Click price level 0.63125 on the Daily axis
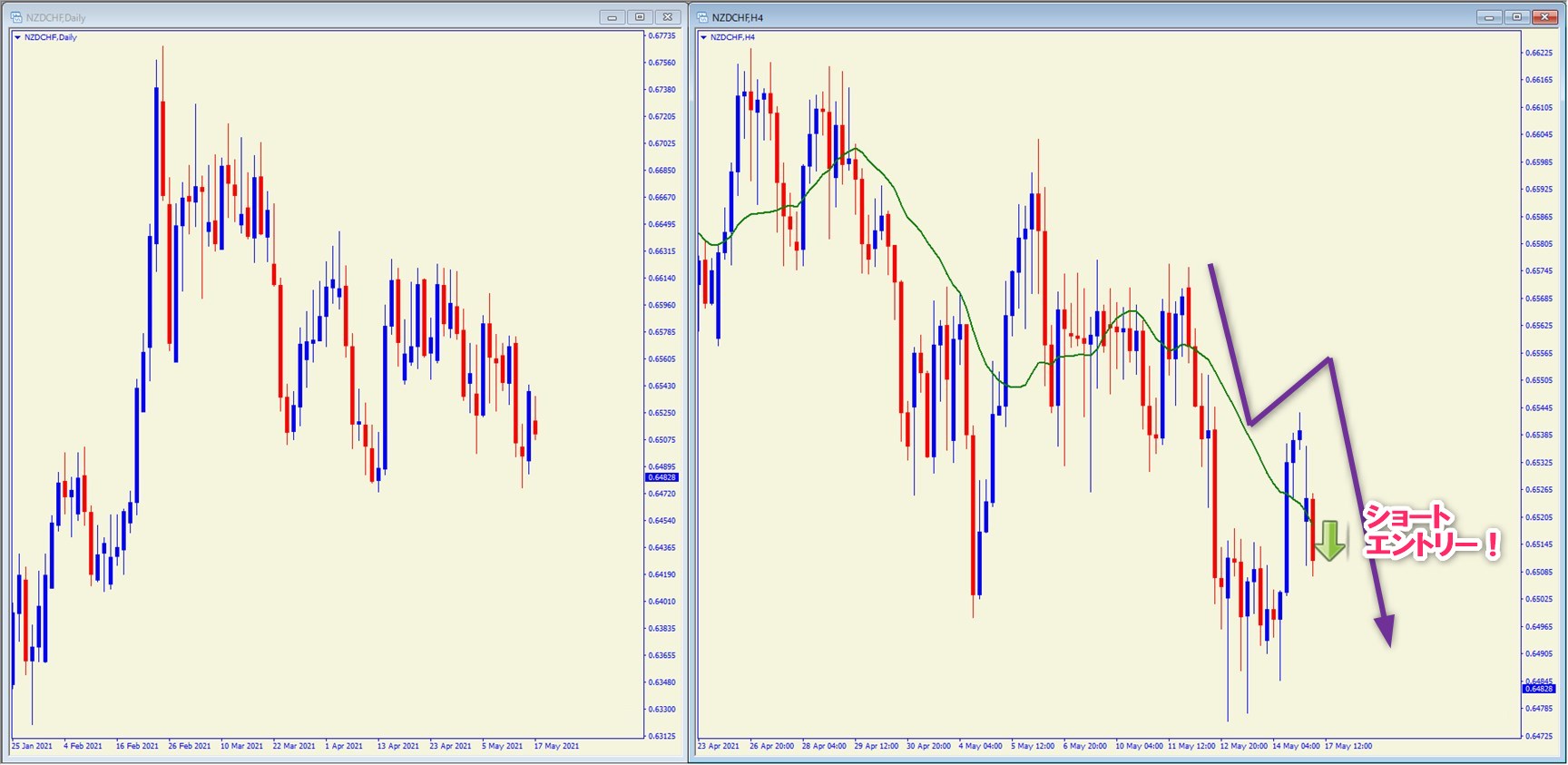 point(662,736)
